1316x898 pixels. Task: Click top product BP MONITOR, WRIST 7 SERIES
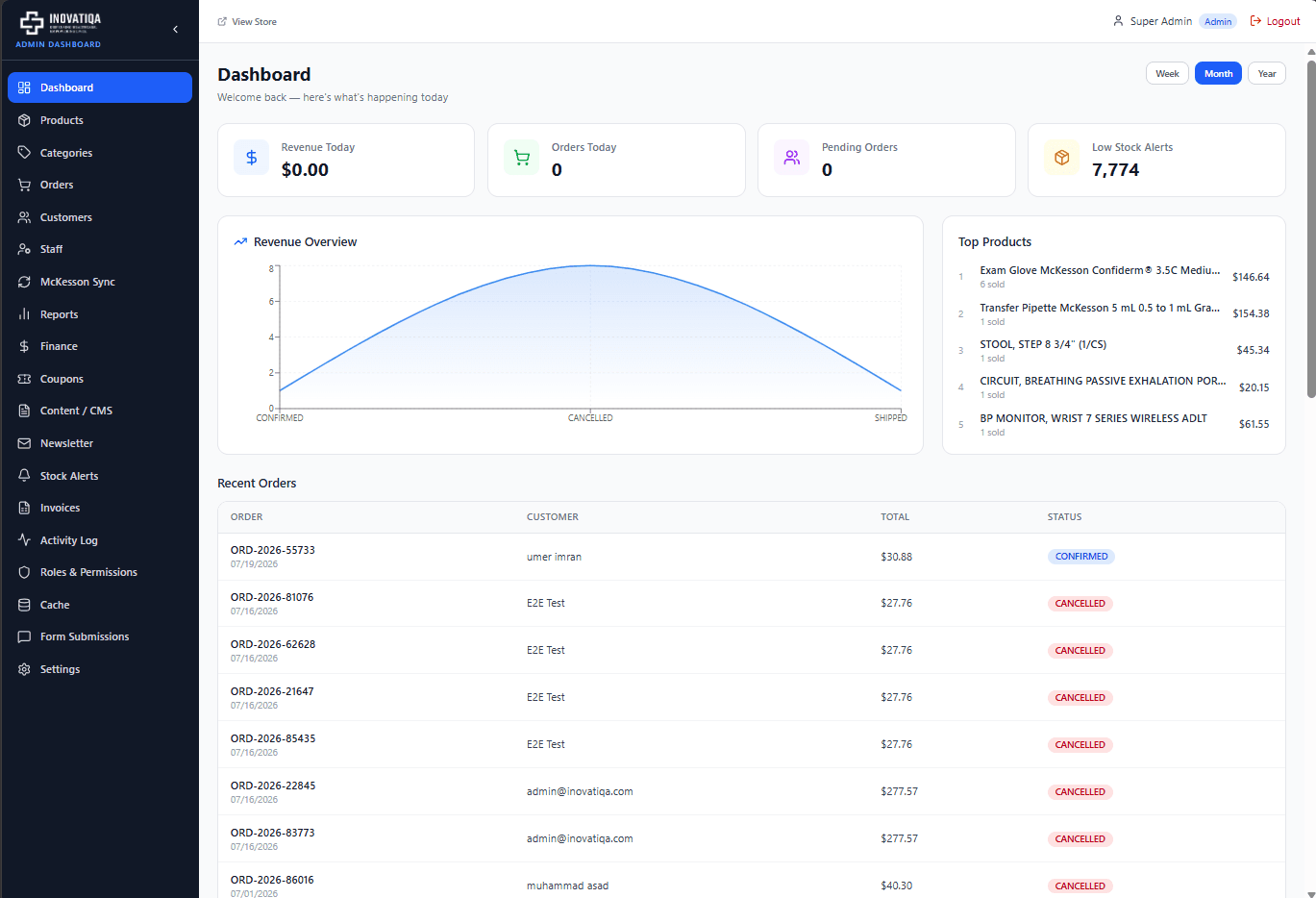[1093, 418]
